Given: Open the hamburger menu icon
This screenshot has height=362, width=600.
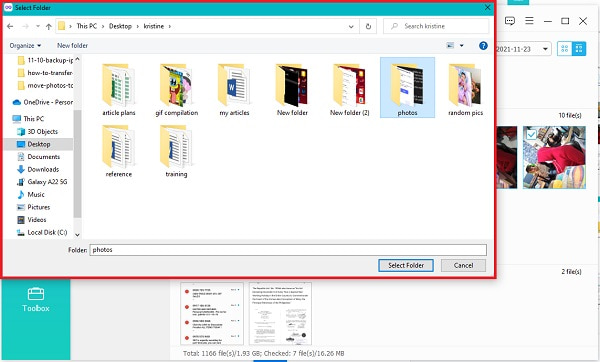Looking at the screenshot, I should pos(529,20).
